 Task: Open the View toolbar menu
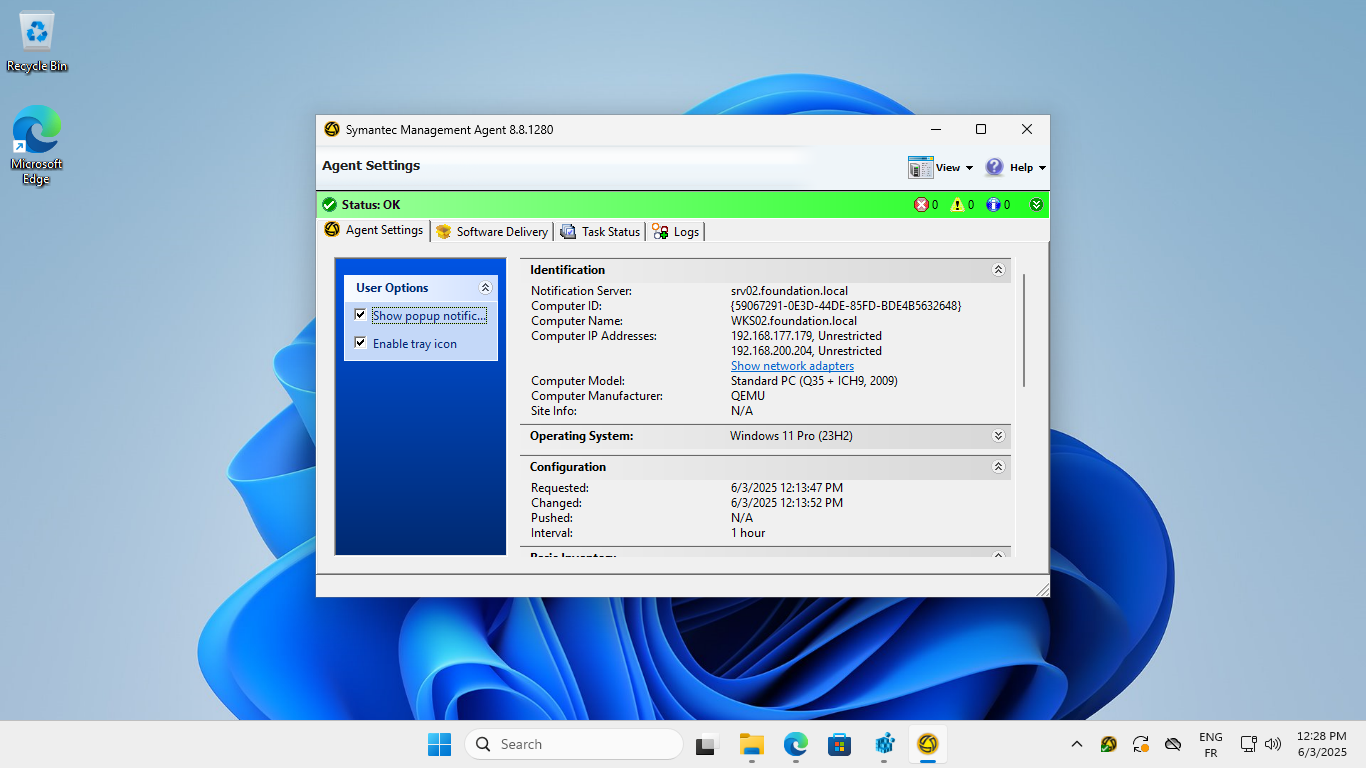[941, 168]
